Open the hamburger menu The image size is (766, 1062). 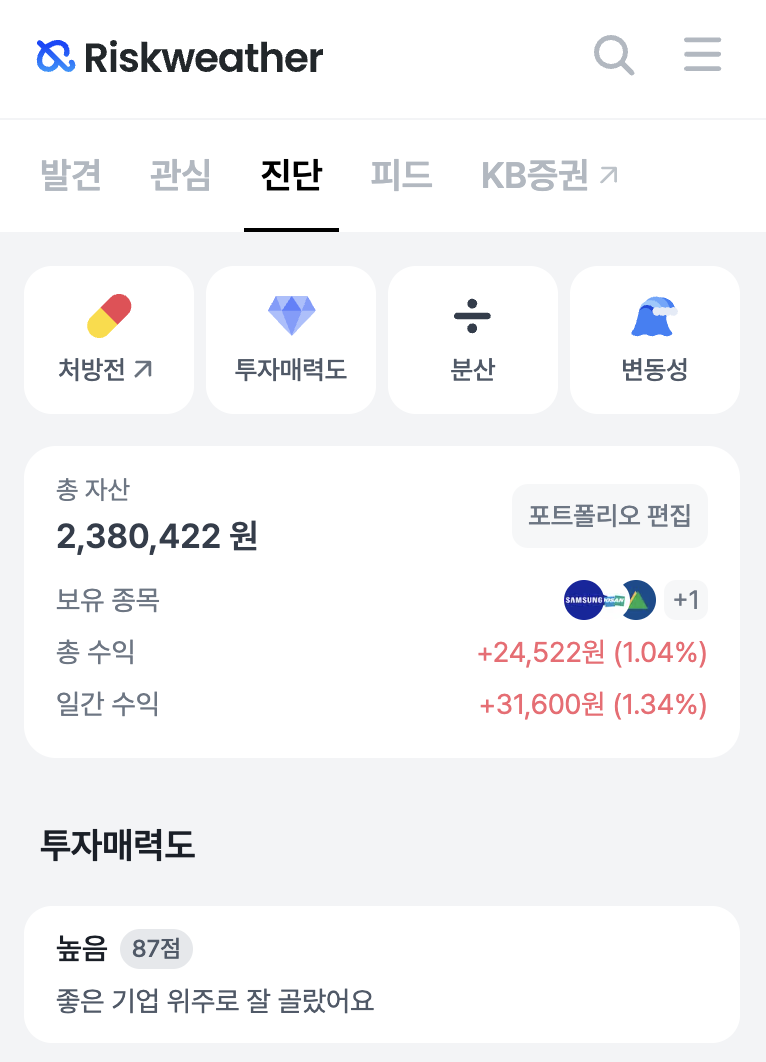tap(702, 55)
